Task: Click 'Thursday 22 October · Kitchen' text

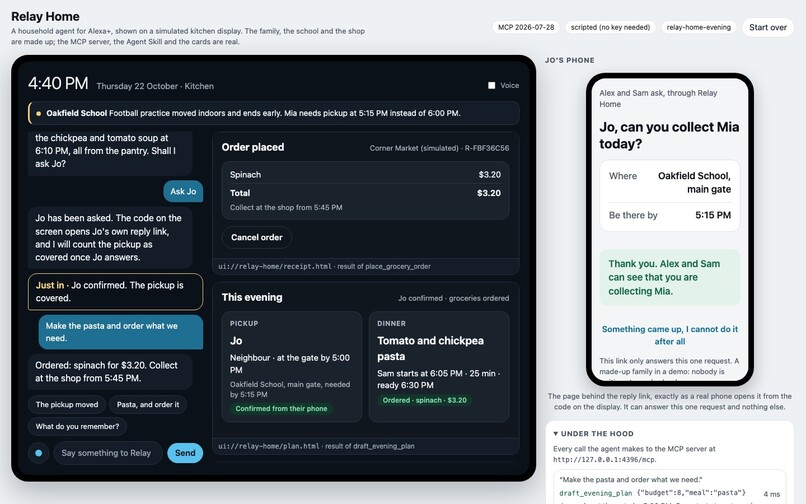Action: click(155, 86)
